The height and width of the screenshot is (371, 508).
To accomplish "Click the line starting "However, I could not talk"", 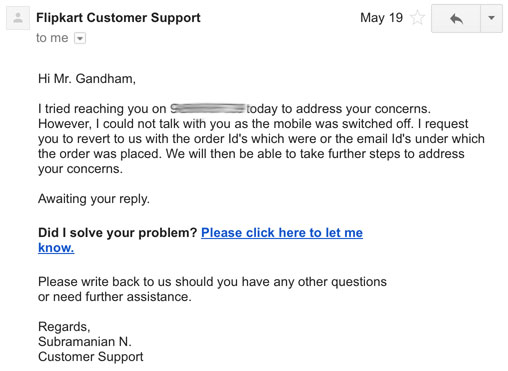I will pyautogui.click(x=253, y=124).
